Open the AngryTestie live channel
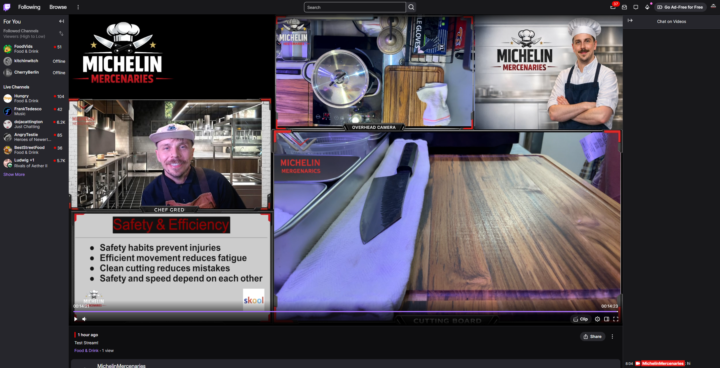This screenshot has height=368, width=720. (34, 137)
